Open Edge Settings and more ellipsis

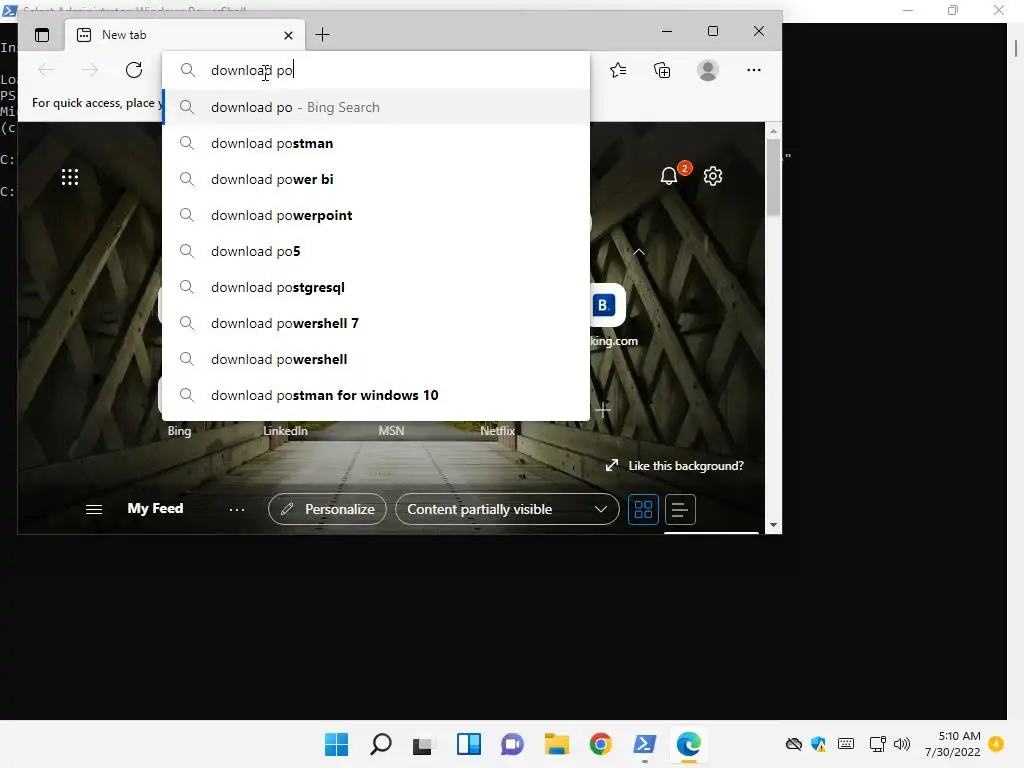pos(754,70)
